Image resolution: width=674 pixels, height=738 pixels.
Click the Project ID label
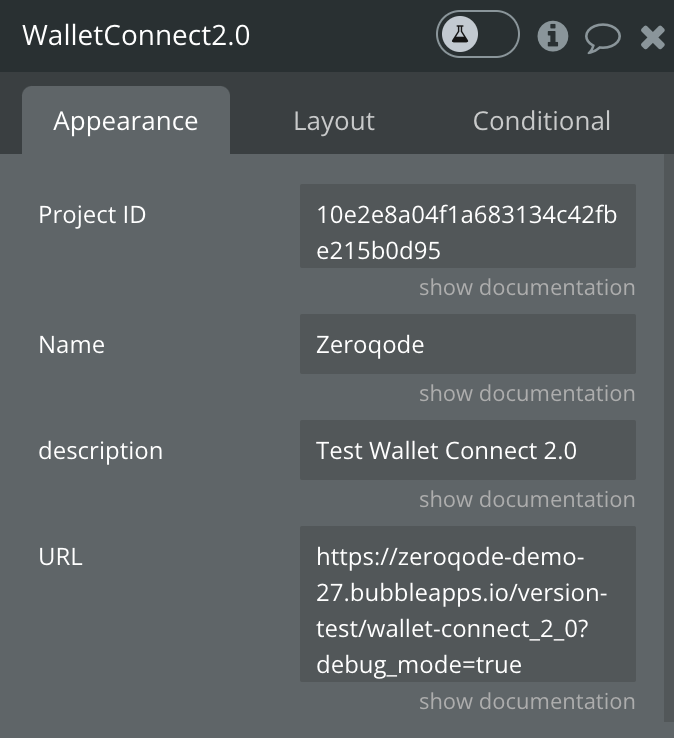[92, 215]
